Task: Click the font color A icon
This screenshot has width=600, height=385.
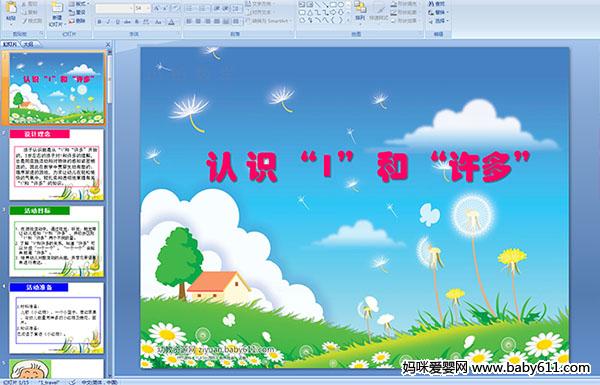Action: (x=171, y=22)
